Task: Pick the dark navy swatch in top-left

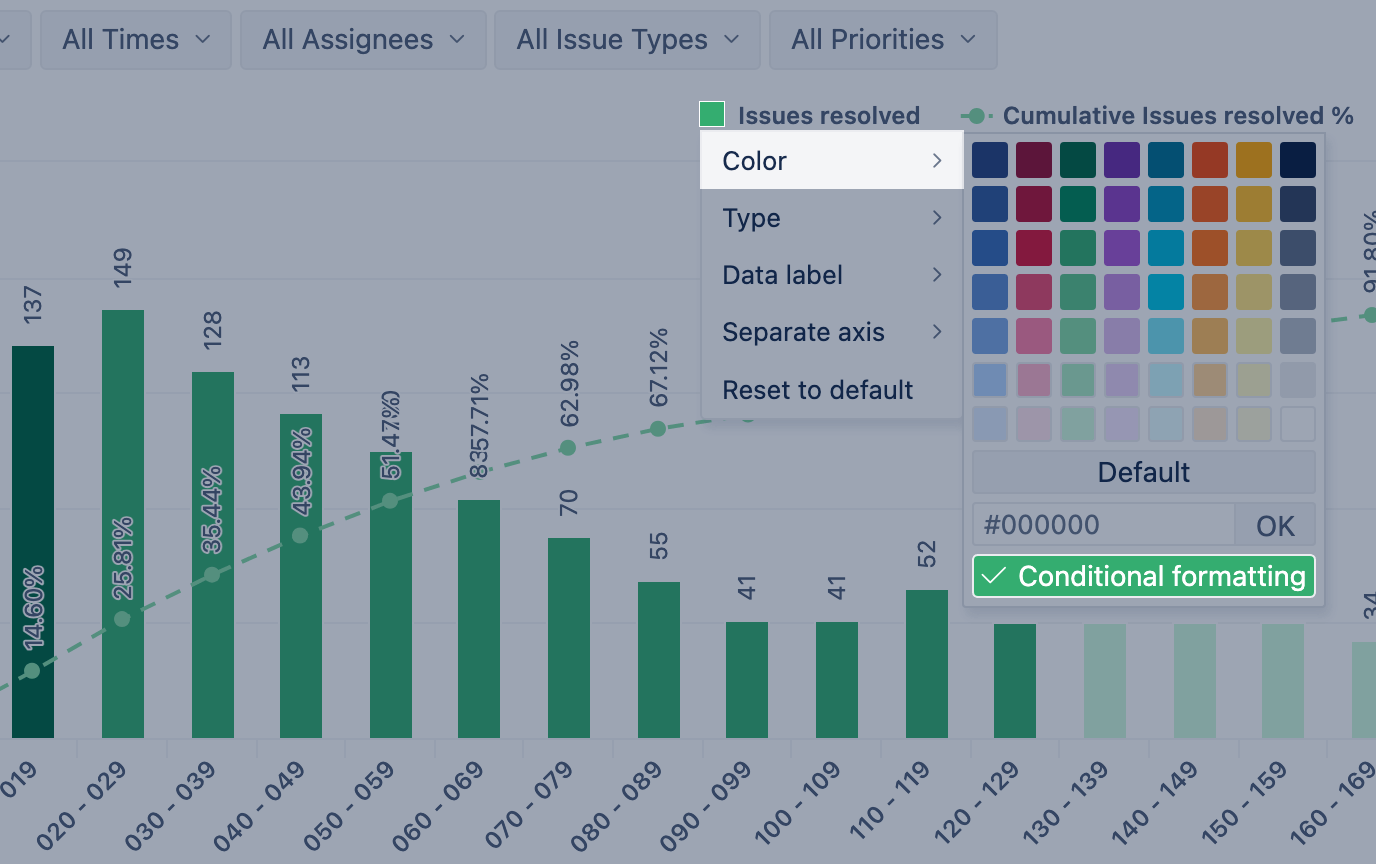Action: [x=990, y=160]
